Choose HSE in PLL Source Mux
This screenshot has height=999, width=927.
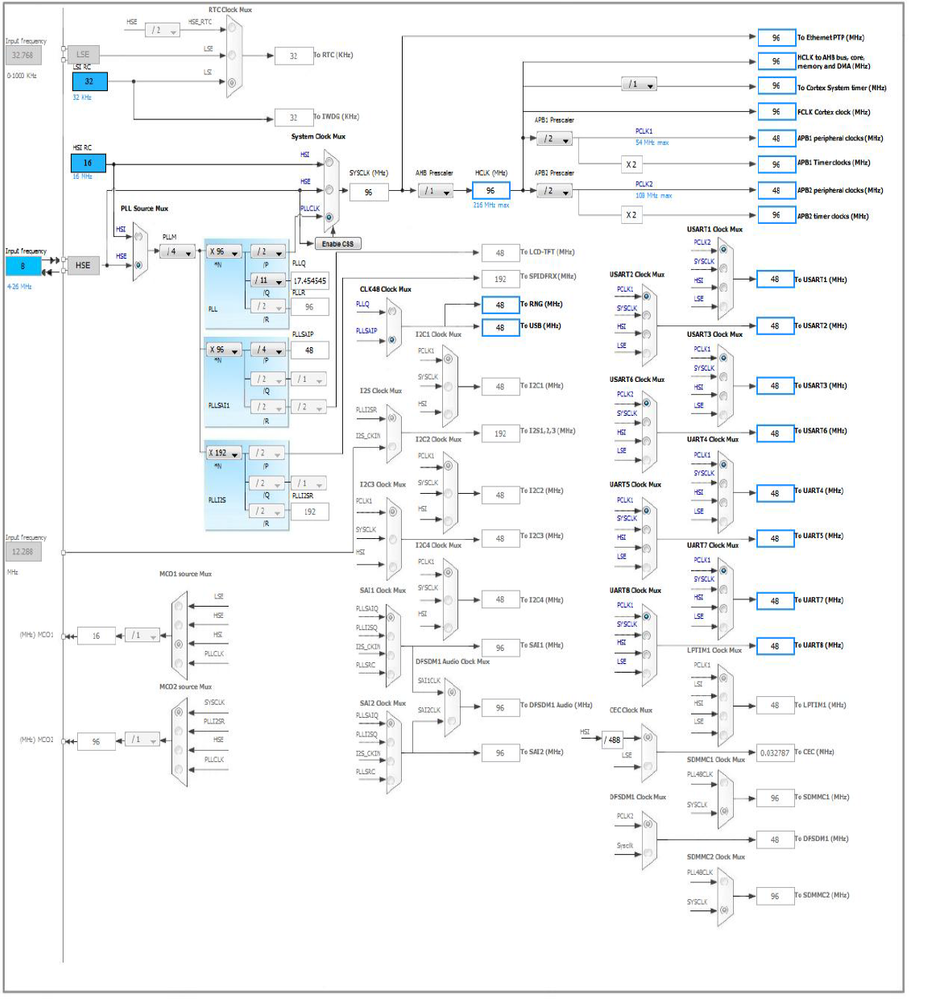pos(138,264)
